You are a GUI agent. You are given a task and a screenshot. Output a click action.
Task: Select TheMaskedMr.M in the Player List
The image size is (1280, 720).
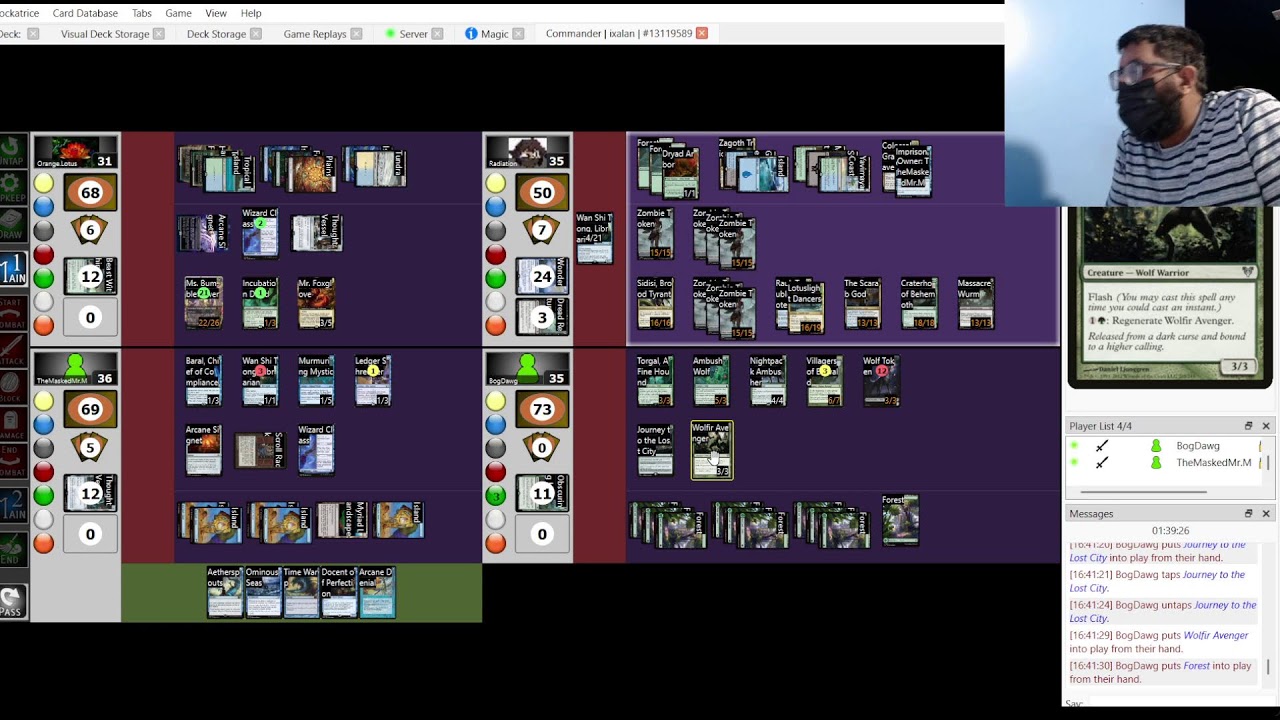point(1213,463)
